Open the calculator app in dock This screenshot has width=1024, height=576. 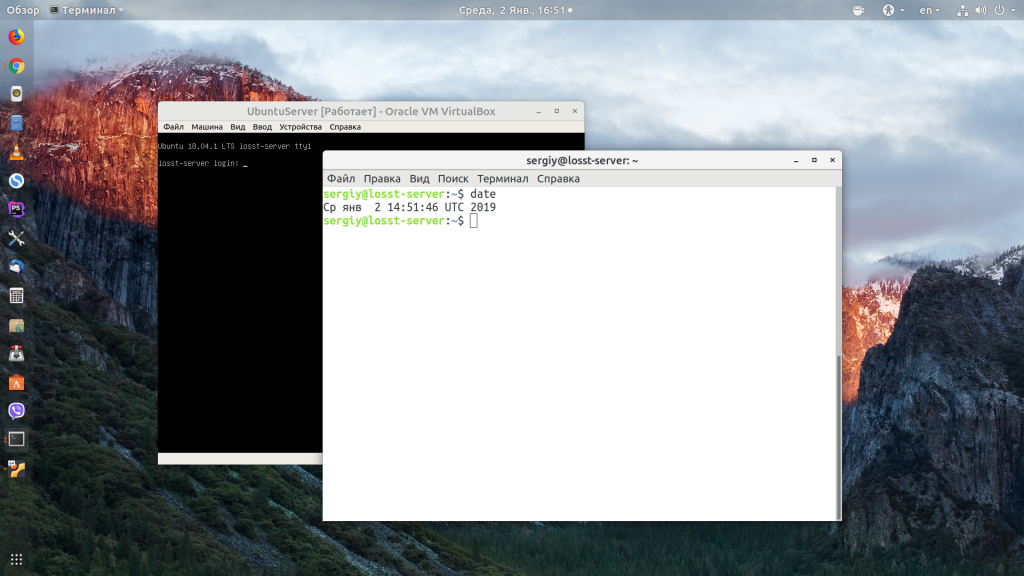tap(16, 295)
